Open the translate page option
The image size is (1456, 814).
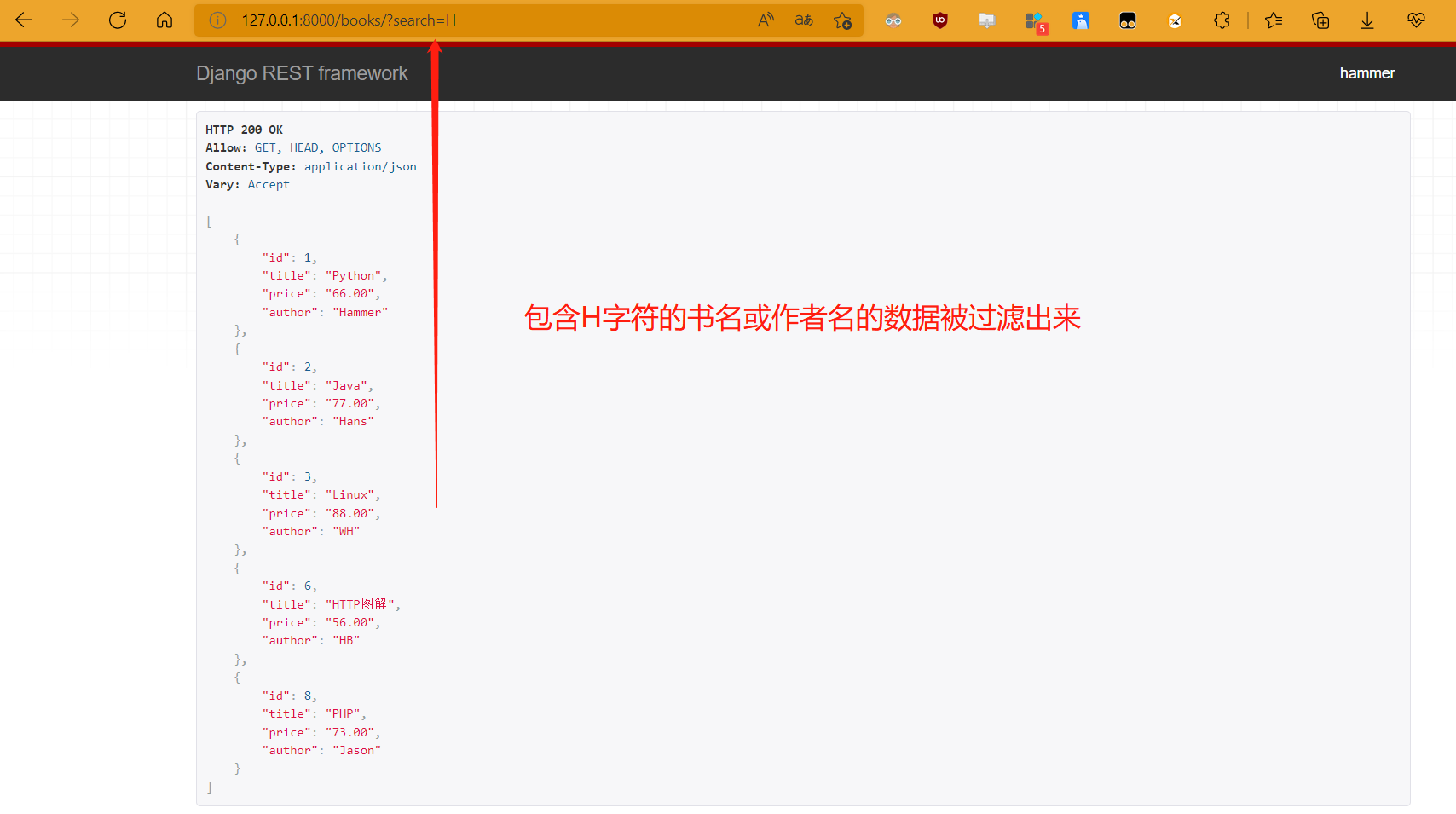[804, 20]
